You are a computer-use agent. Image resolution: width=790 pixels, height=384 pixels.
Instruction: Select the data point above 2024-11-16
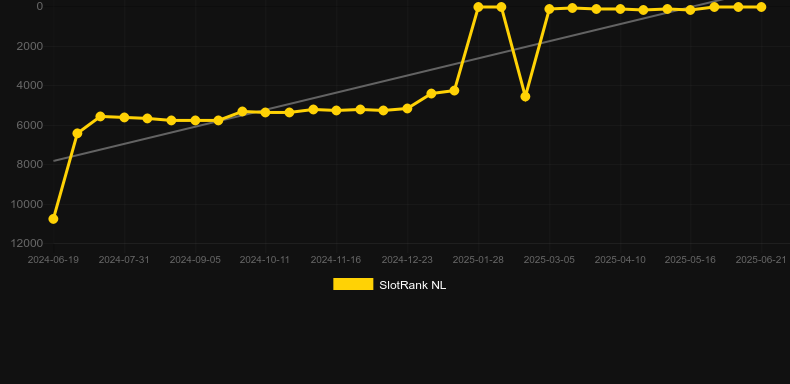337,110
